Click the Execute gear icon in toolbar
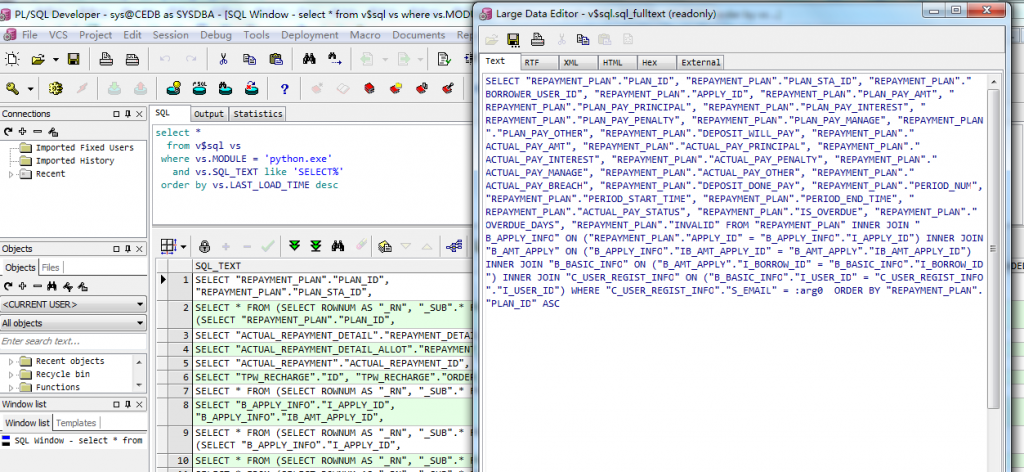This screenshot has width=1024, height=472. pyautogui.click(x=57, y=88)
